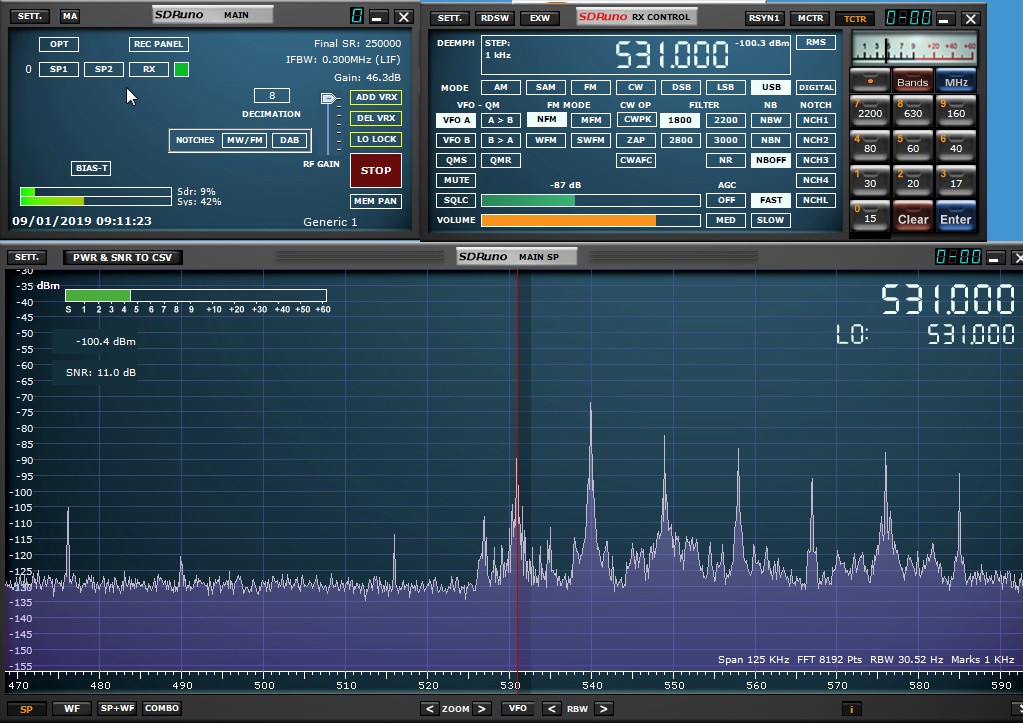The image size is (1023, 723).
Task: Click the green squelch level bar
Action: coord(528,200)
